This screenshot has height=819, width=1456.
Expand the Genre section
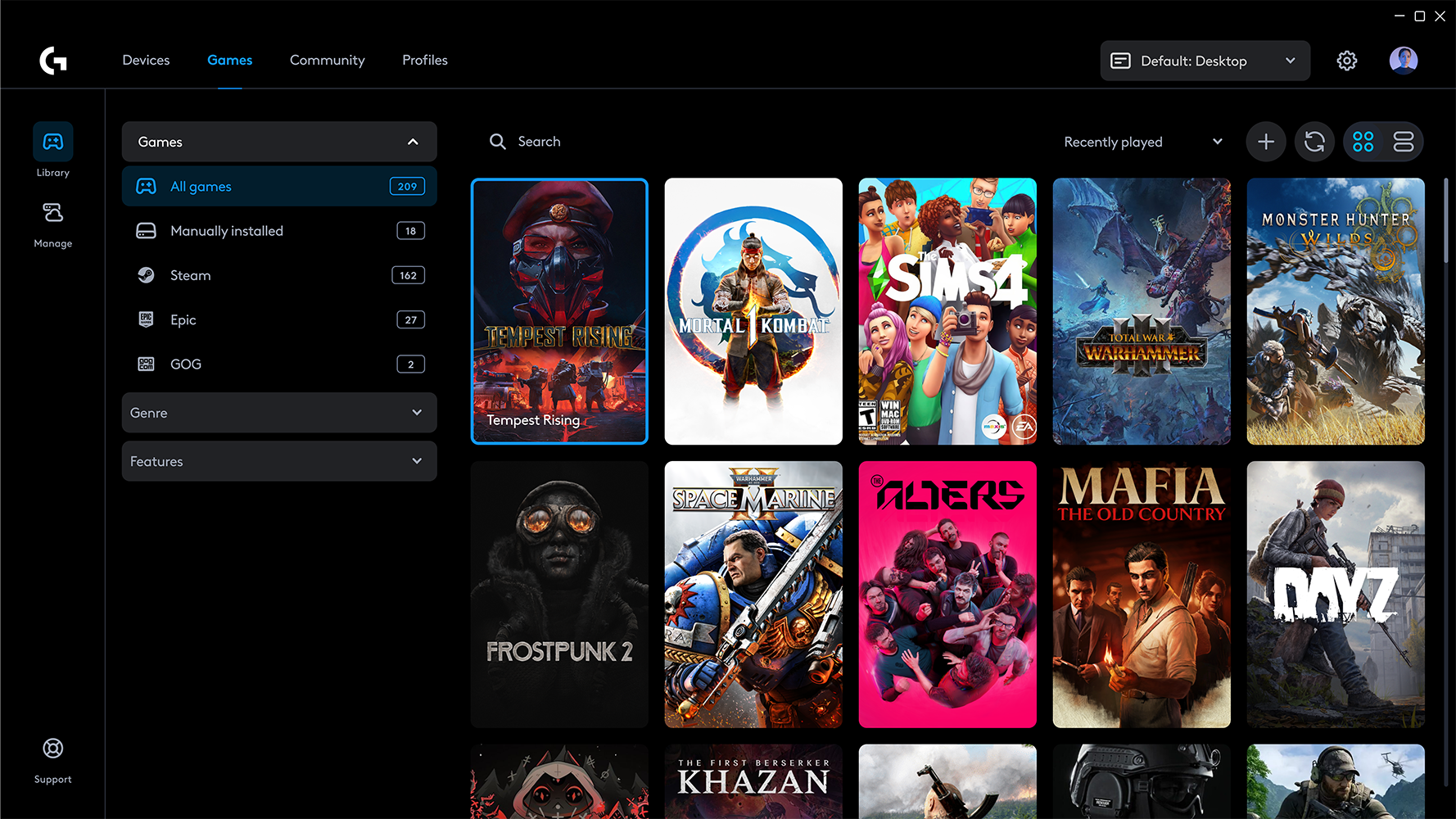click(x=278, y=412)
